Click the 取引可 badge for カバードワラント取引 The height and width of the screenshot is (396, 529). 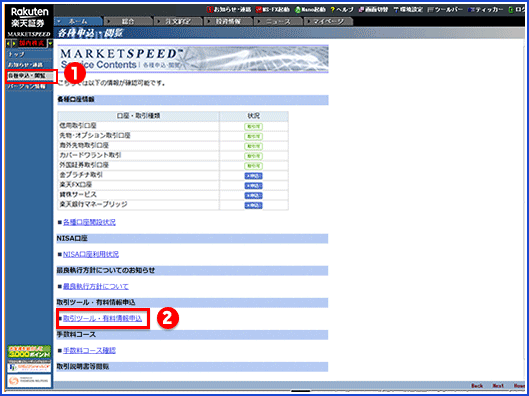pos(253,156)
